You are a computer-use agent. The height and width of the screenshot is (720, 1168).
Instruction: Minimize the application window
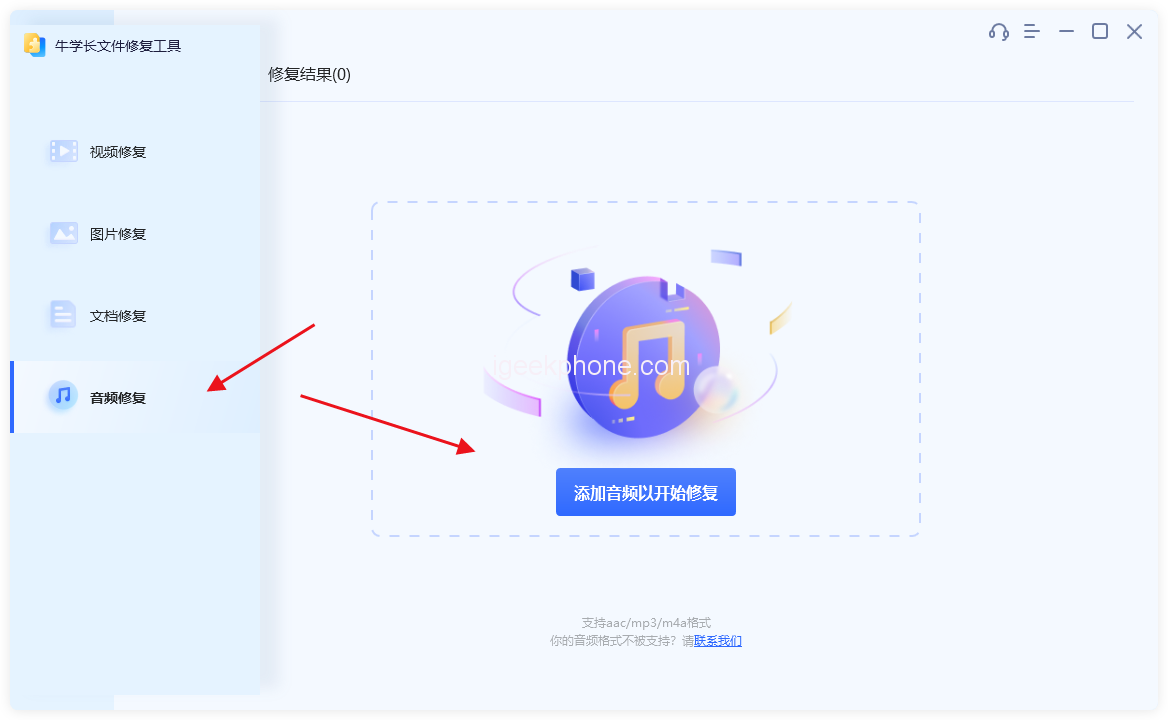[x=1067, y=31]
